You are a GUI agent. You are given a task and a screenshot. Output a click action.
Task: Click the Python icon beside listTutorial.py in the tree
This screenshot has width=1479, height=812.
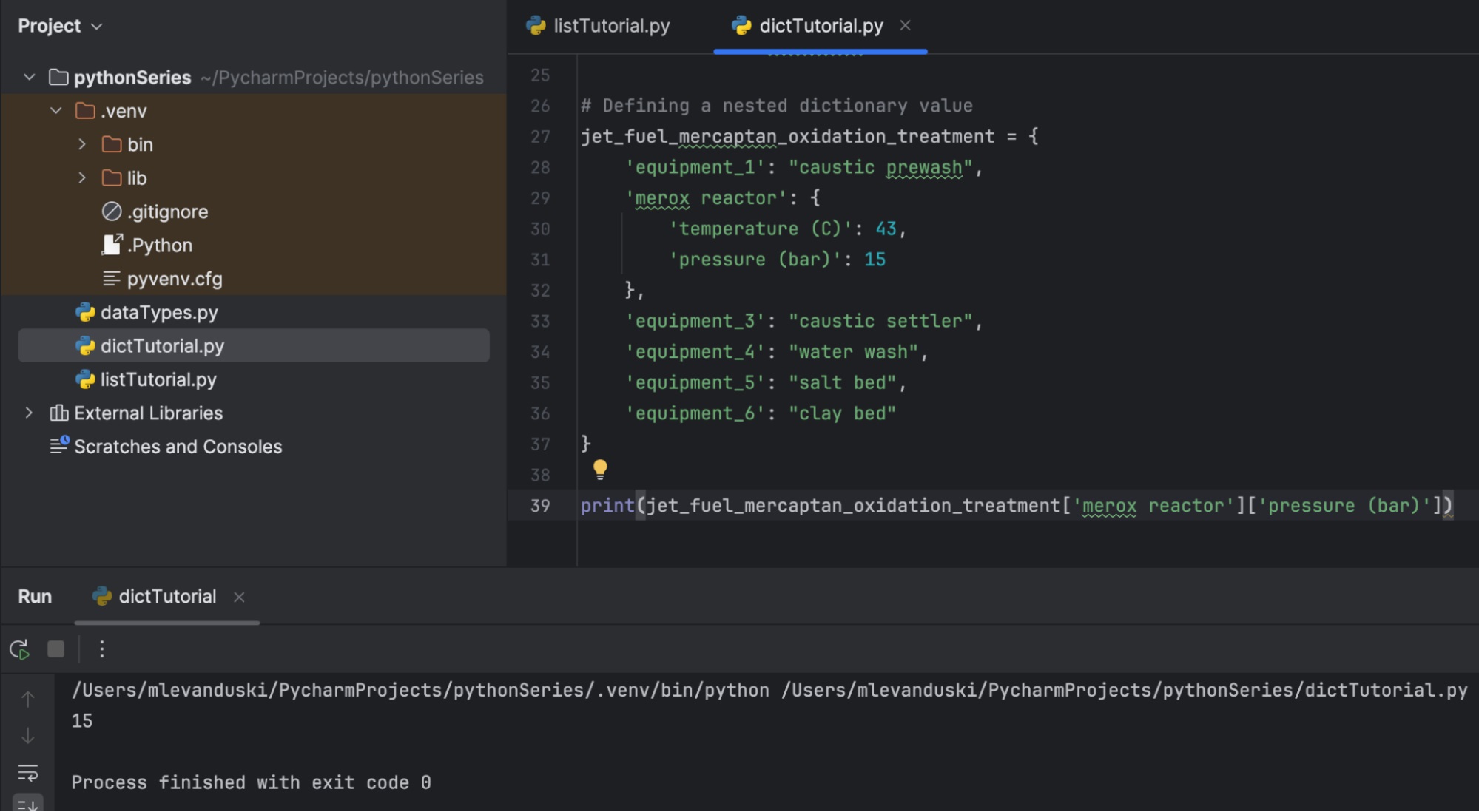(86, 379)
